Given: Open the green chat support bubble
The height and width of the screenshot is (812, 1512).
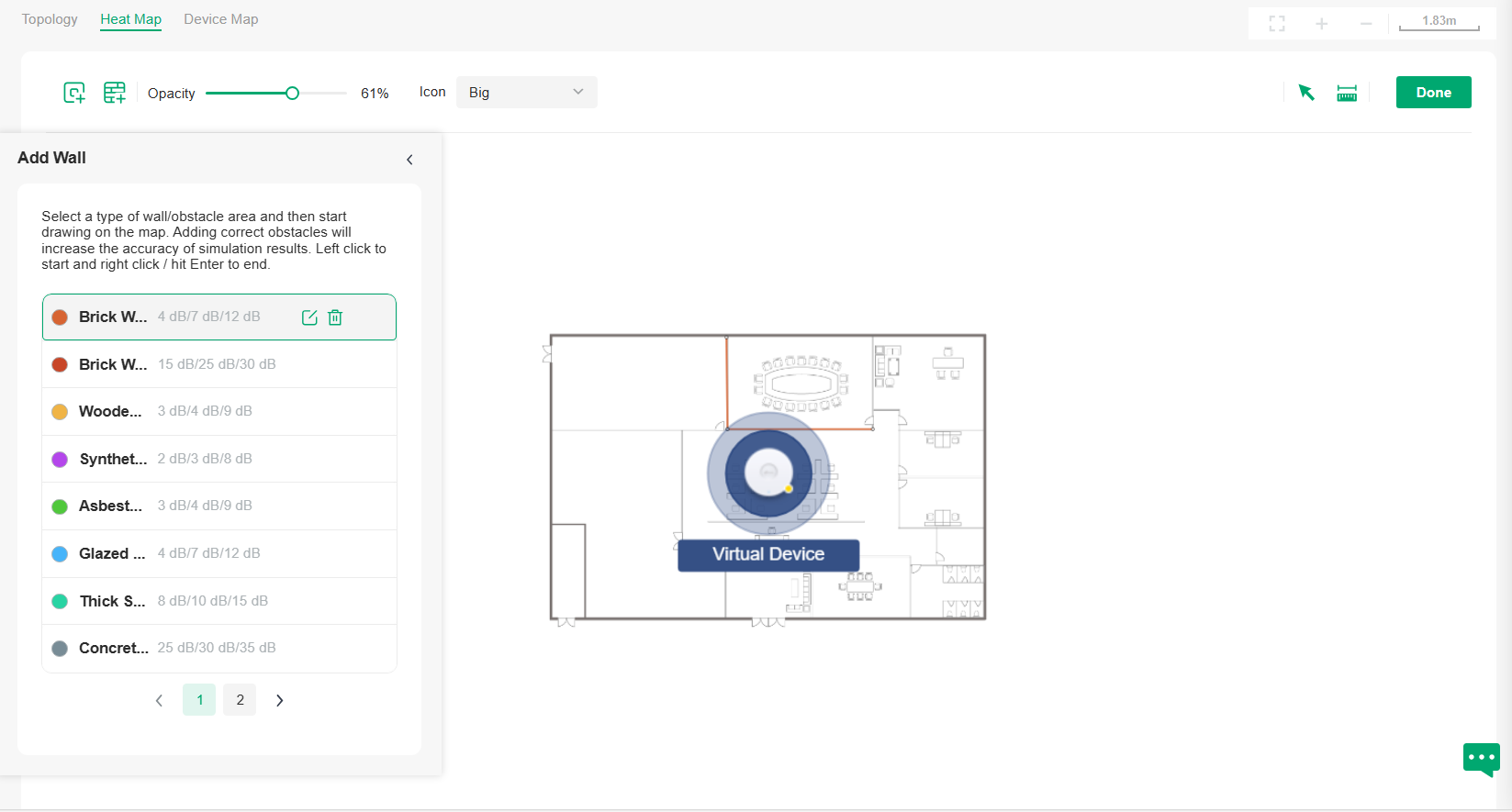Looking at the screenshot, I should pyautogui.click(x=1481, y=759).
